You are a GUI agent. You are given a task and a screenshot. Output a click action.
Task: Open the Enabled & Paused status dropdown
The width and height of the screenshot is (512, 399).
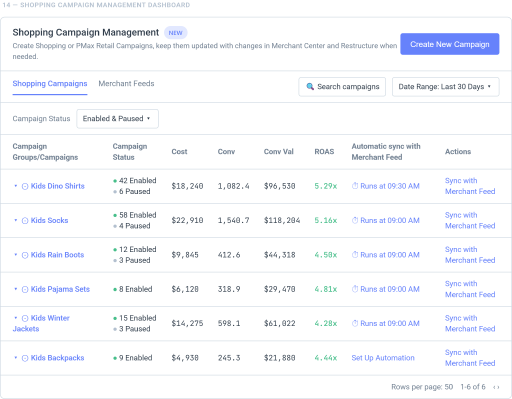click(117, 119)
